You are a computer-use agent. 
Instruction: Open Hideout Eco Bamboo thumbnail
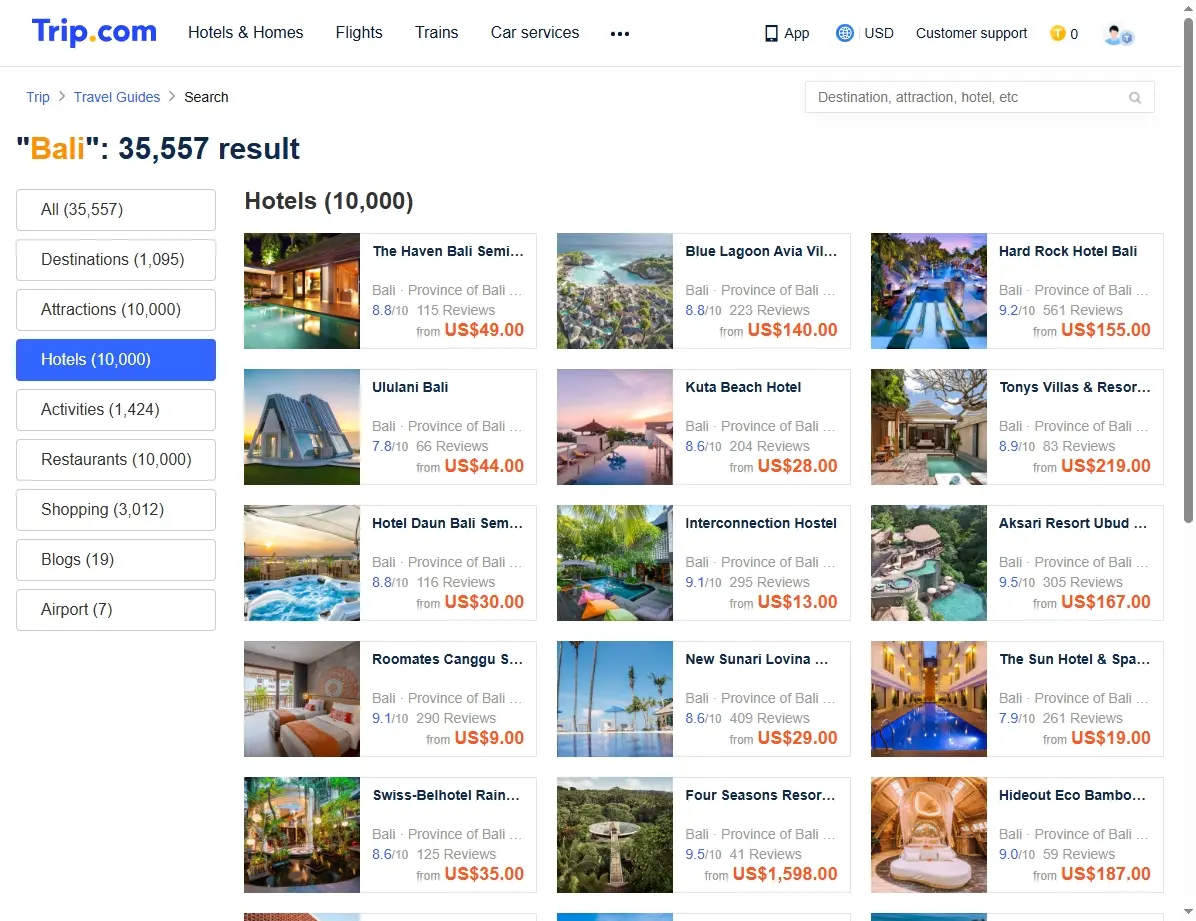(928, 835)
